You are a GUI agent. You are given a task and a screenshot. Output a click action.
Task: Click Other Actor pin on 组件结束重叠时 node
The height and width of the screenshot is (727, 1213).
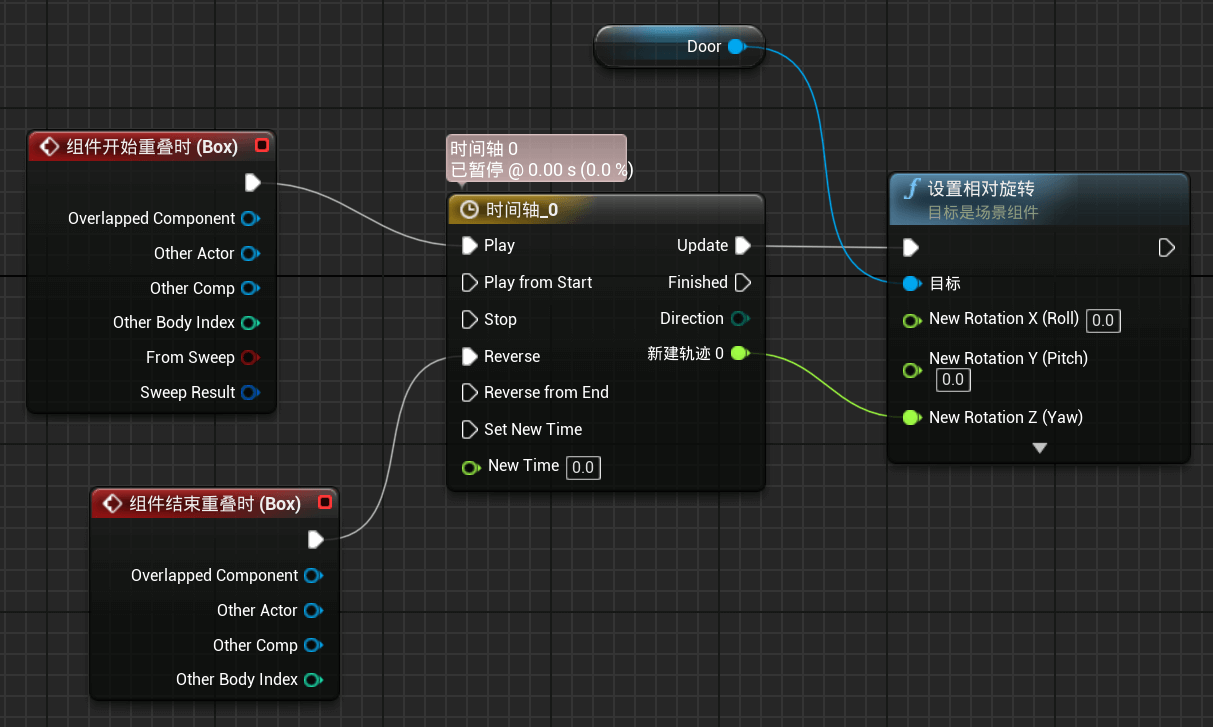coord(314,610)
